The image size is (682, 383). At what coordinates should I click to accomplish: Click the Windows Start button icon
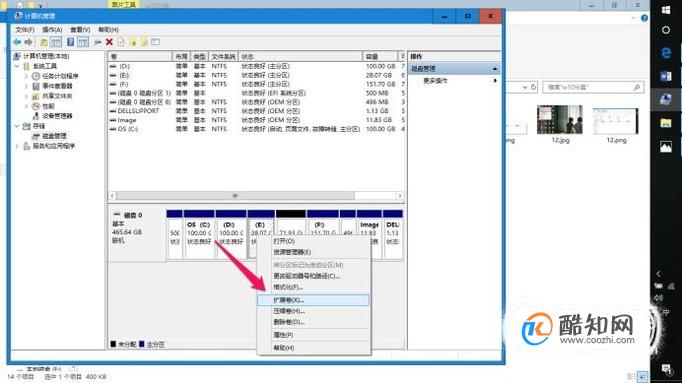click(x=666, y=10)
